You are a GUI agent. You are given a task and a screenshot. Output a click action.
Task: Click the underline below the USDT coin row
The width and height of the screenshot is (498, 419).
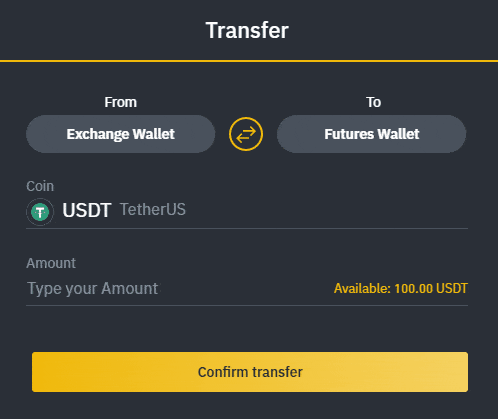pyautogui.click(x=247, y=228)
